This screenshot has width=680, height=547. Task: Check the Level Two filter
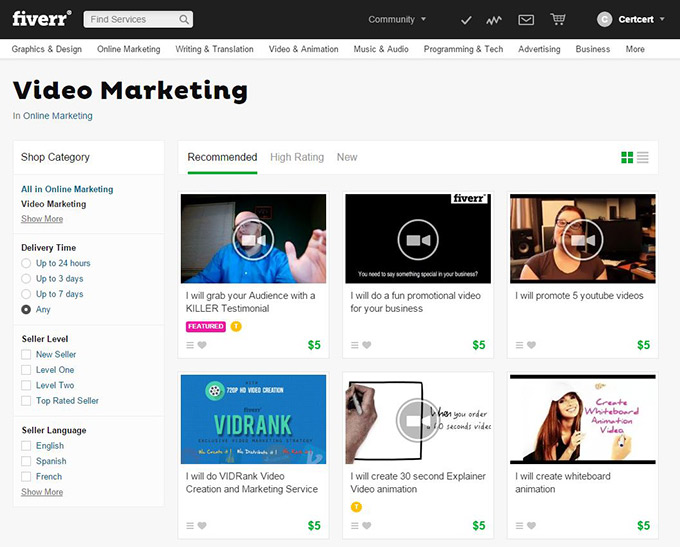[x=26, y=385]
